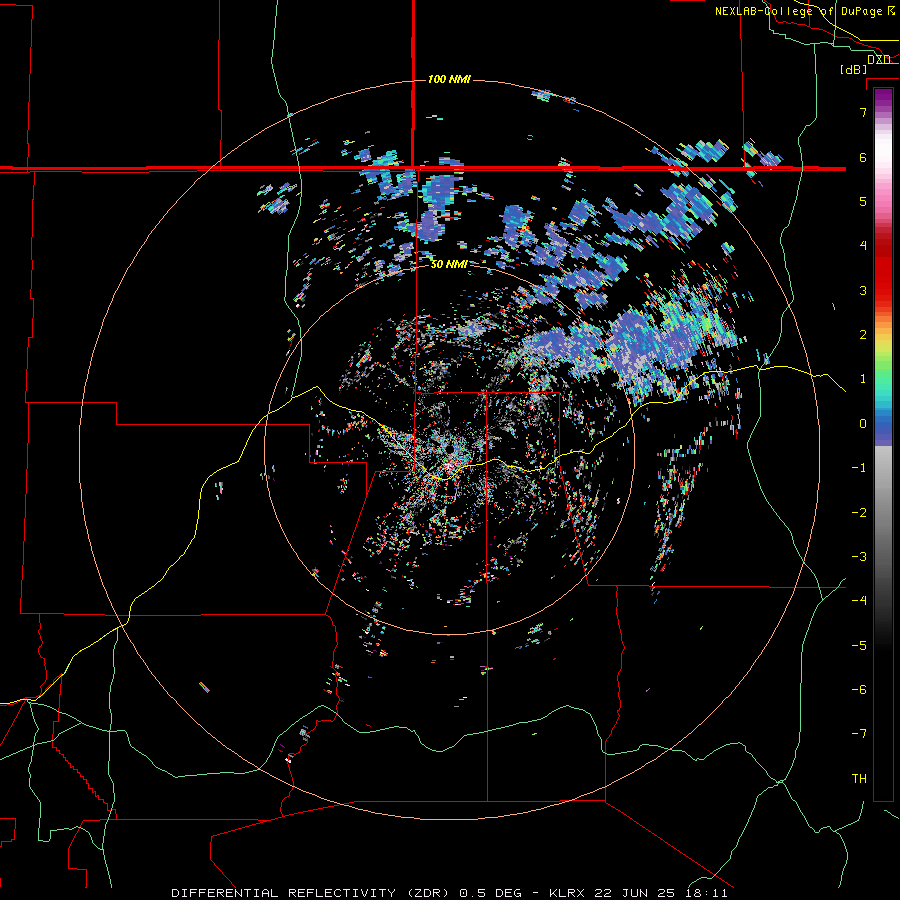900x900 pixels.
Task: Click the 100 NMI range ring label
Action: (449, 79)
